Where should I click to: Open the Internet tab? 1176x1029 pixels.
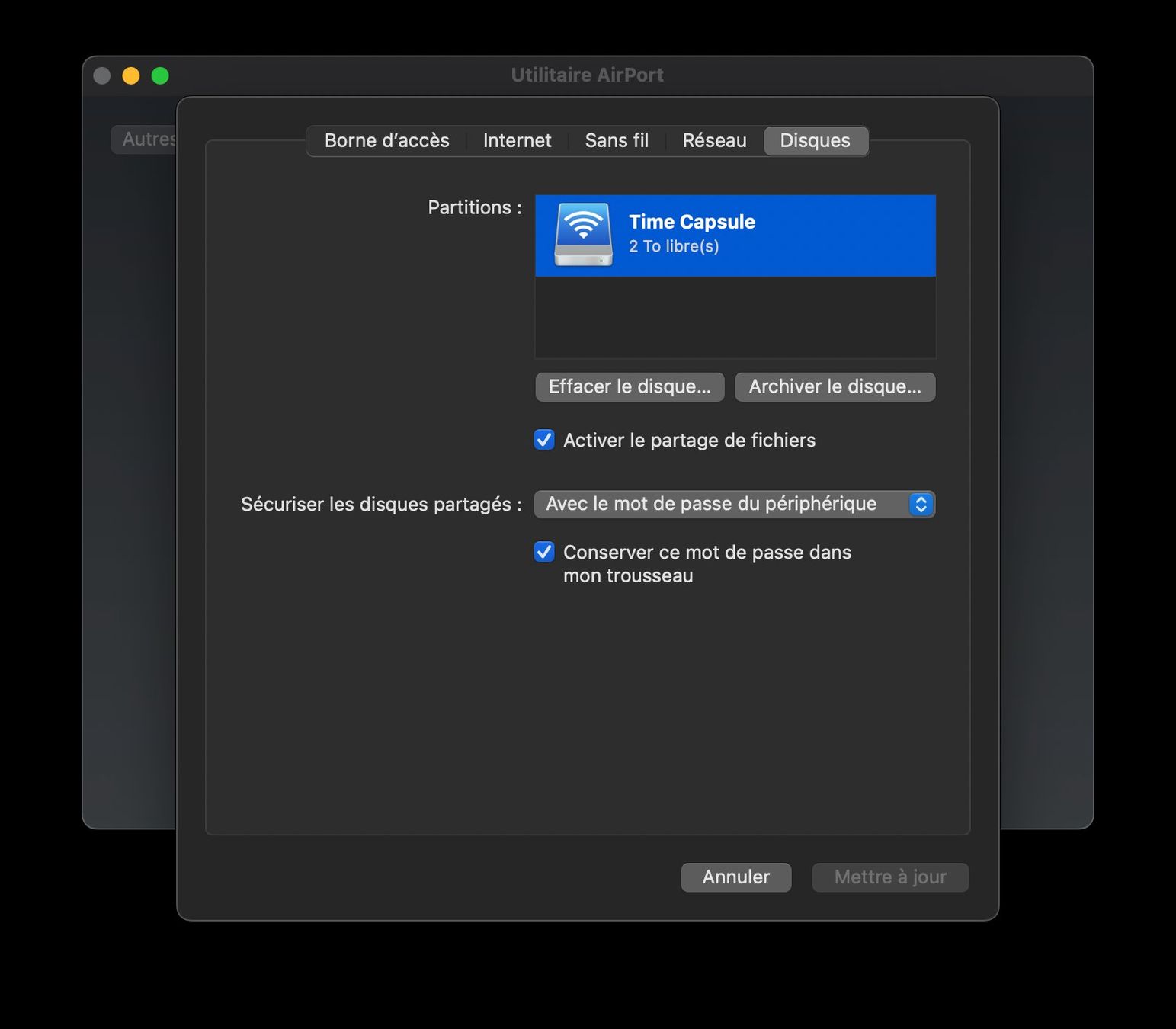click(x=517, y=141)
